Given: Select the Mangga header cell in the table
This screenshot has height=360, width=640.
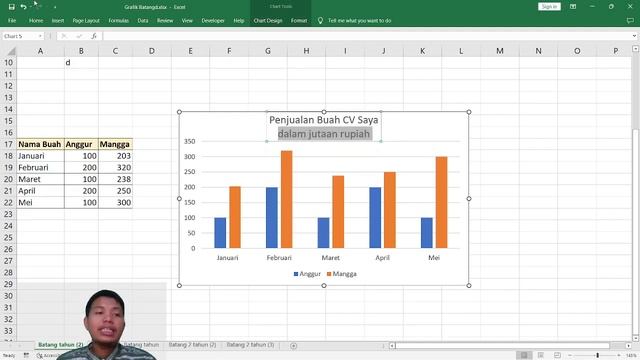Looking at the screenshot, I should click(x=116, y=144).
